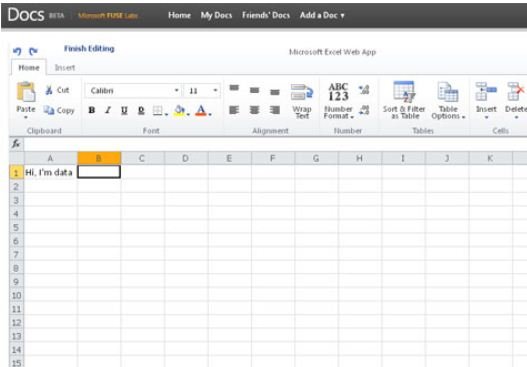The height and width of the screenshot is (367, 527).
Task: Open Add a Doc menu
Action: (322, 15)
